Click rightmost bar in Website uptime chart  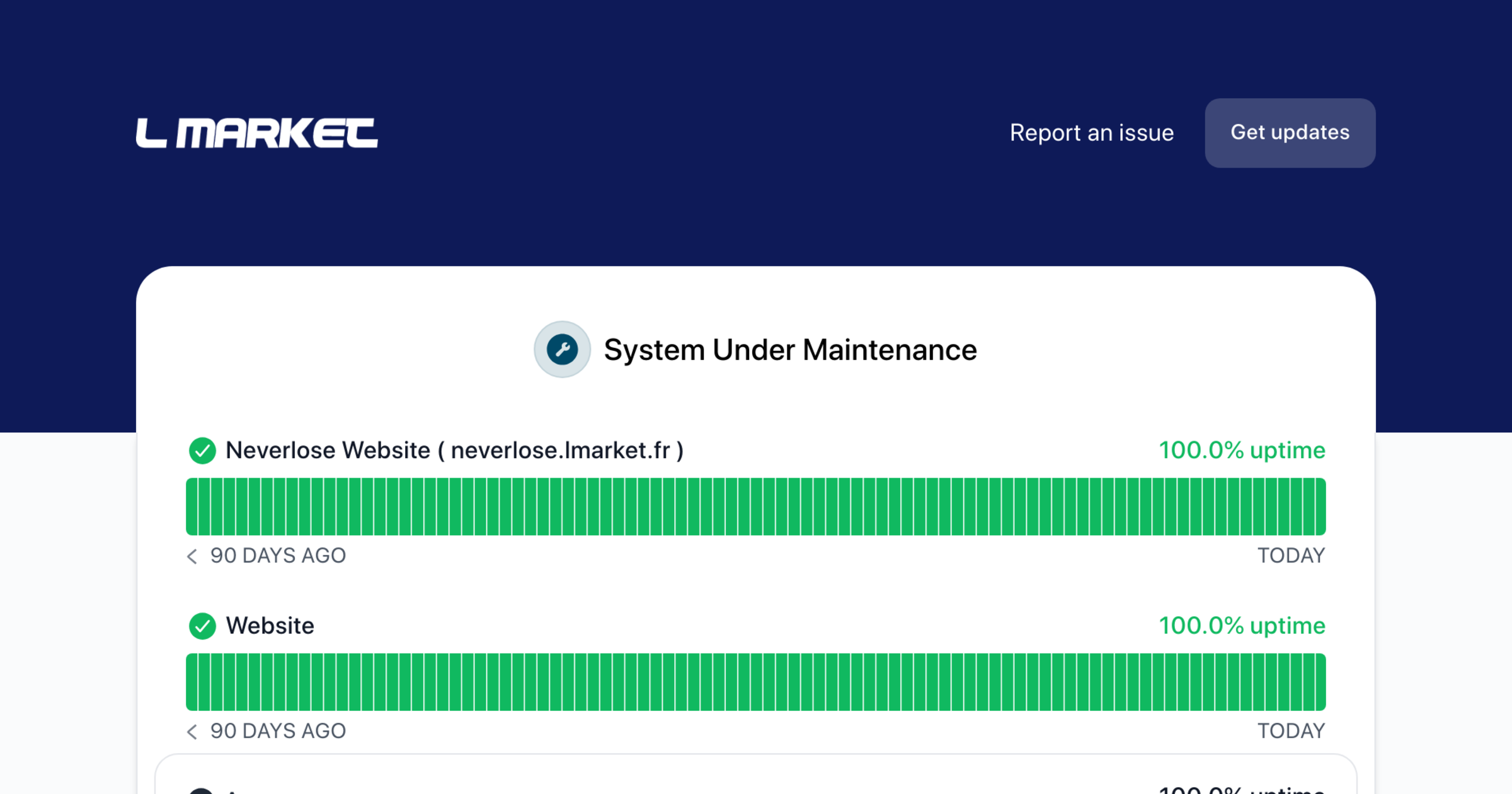pos(1320,682)
